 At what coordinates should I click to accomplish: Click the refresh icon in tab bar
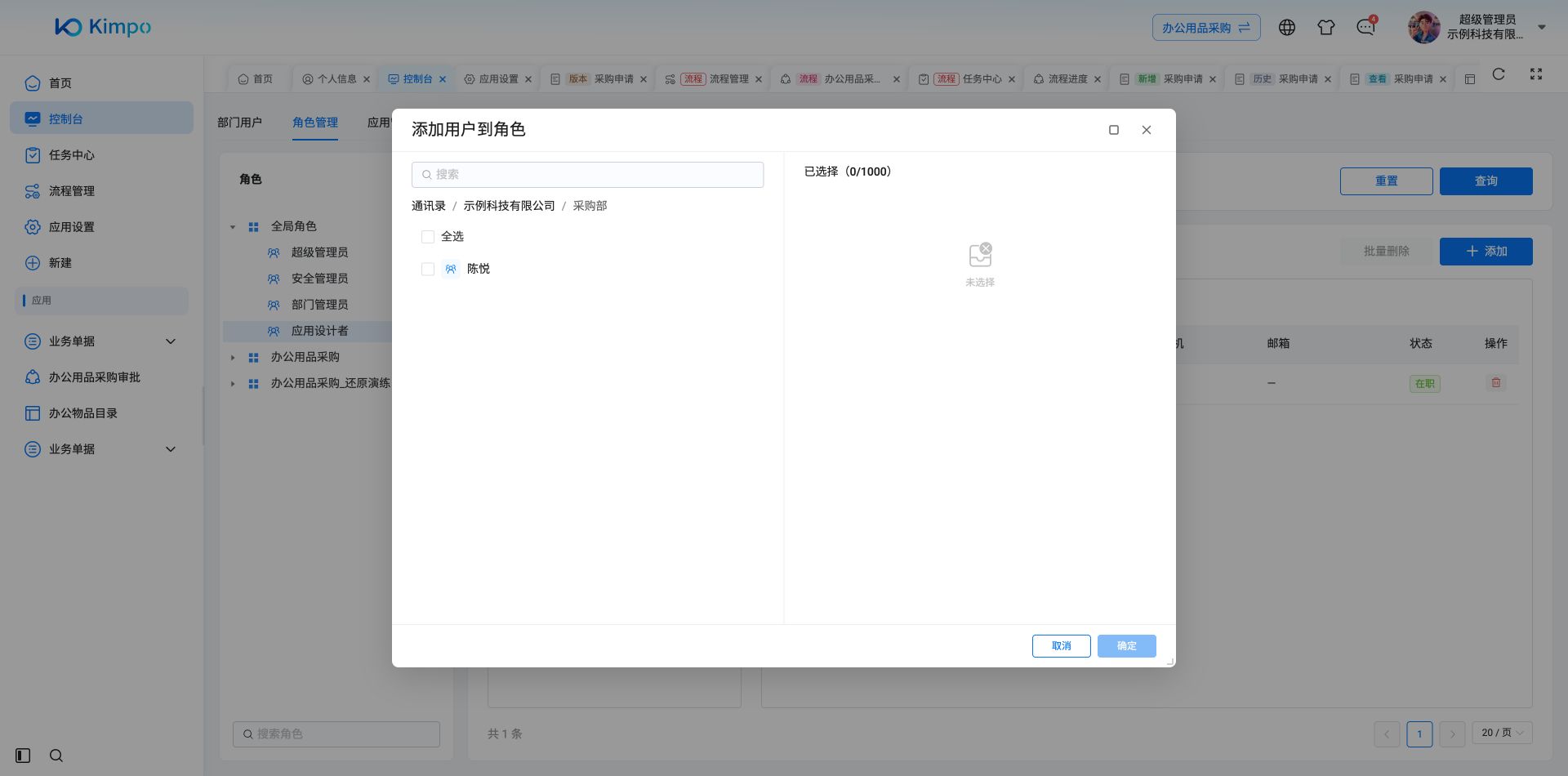(1499, 74)
